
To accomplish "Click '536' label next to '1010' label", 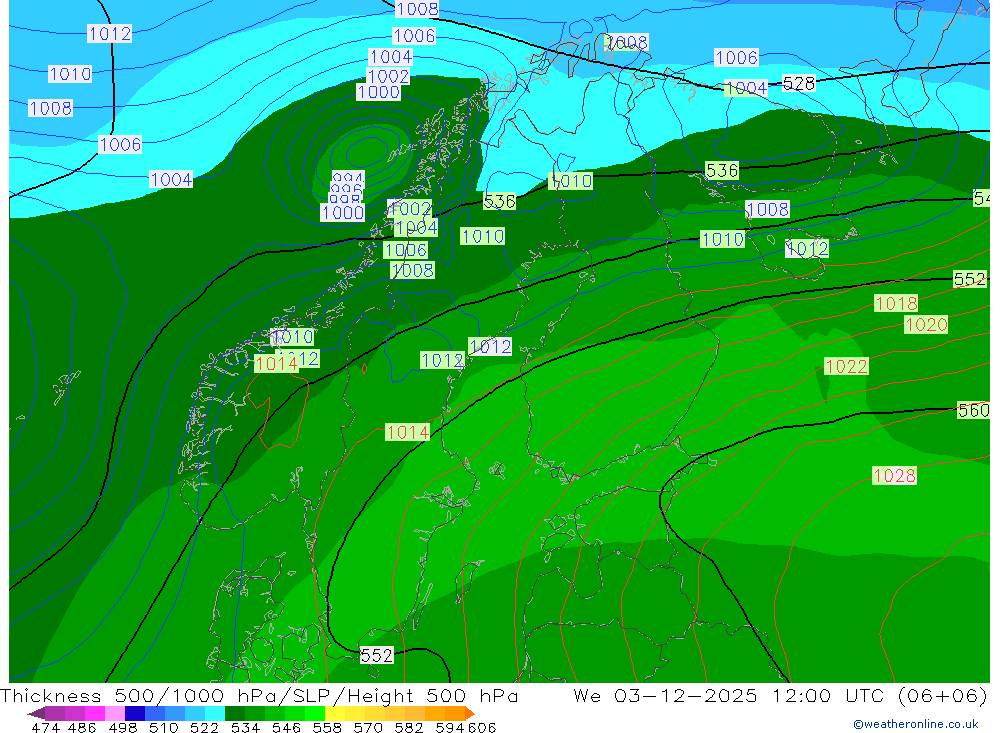I will 499,202.
